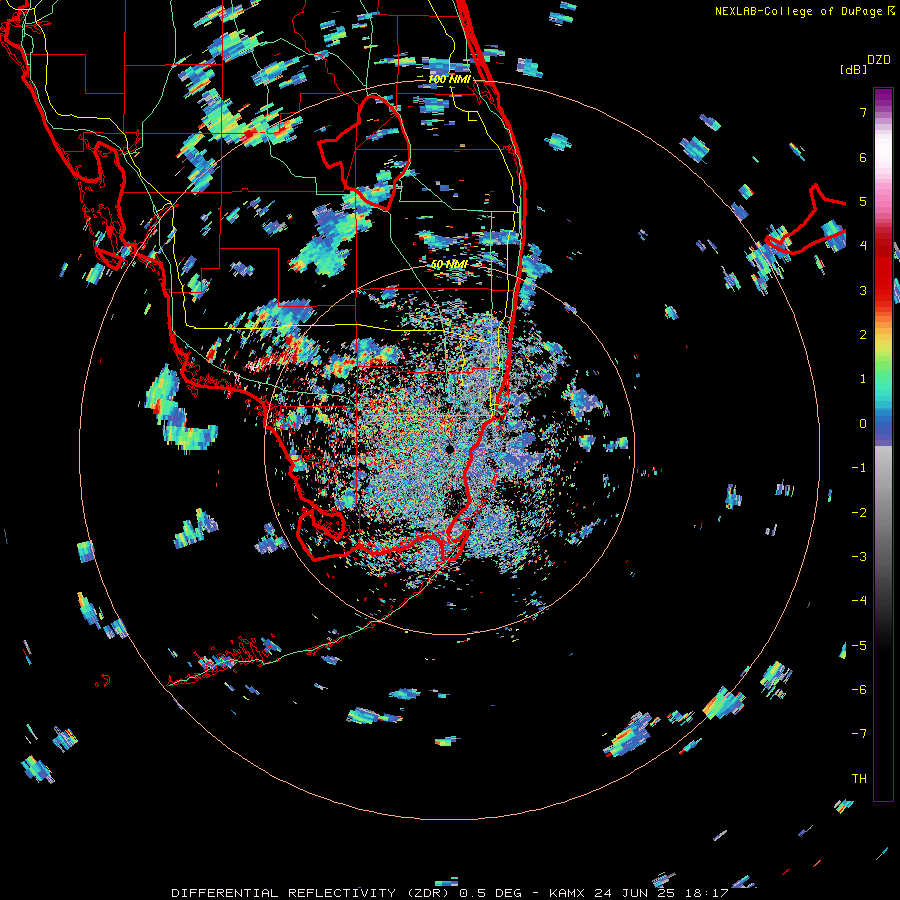
Task: Click the 1 value on the color scale
Action: (863, 379)
